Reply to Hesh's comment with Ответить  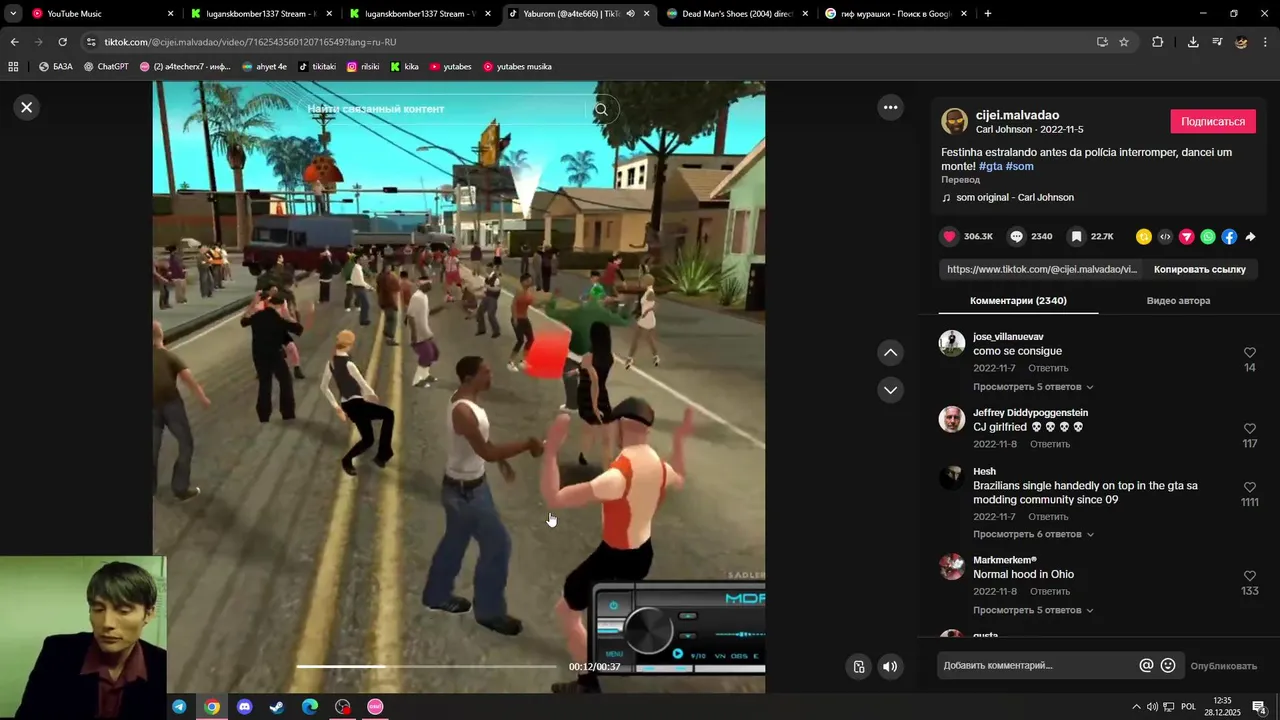(x=1049, y=517)
